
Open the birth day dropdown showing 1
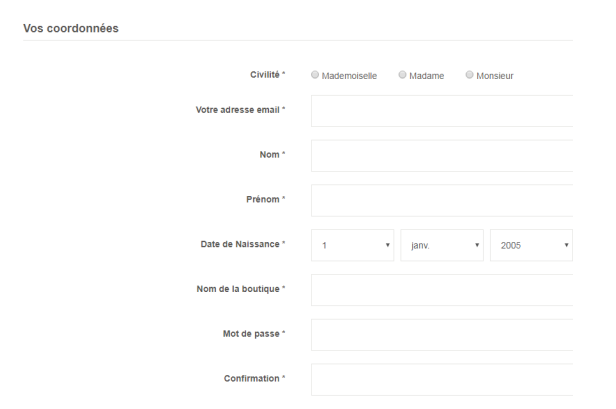coord(352,245)
